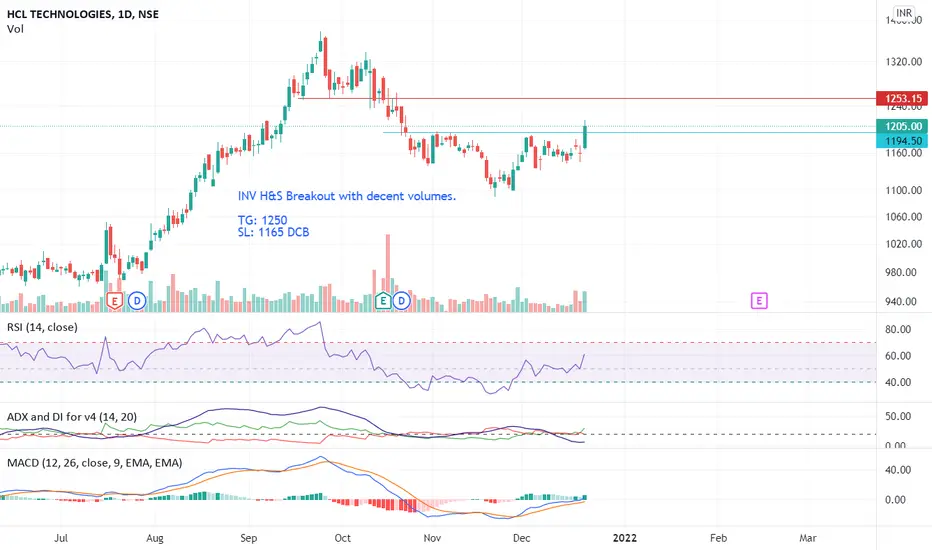Click the 1100.00 price axis label
932x550 pixels.
(903, 190)
